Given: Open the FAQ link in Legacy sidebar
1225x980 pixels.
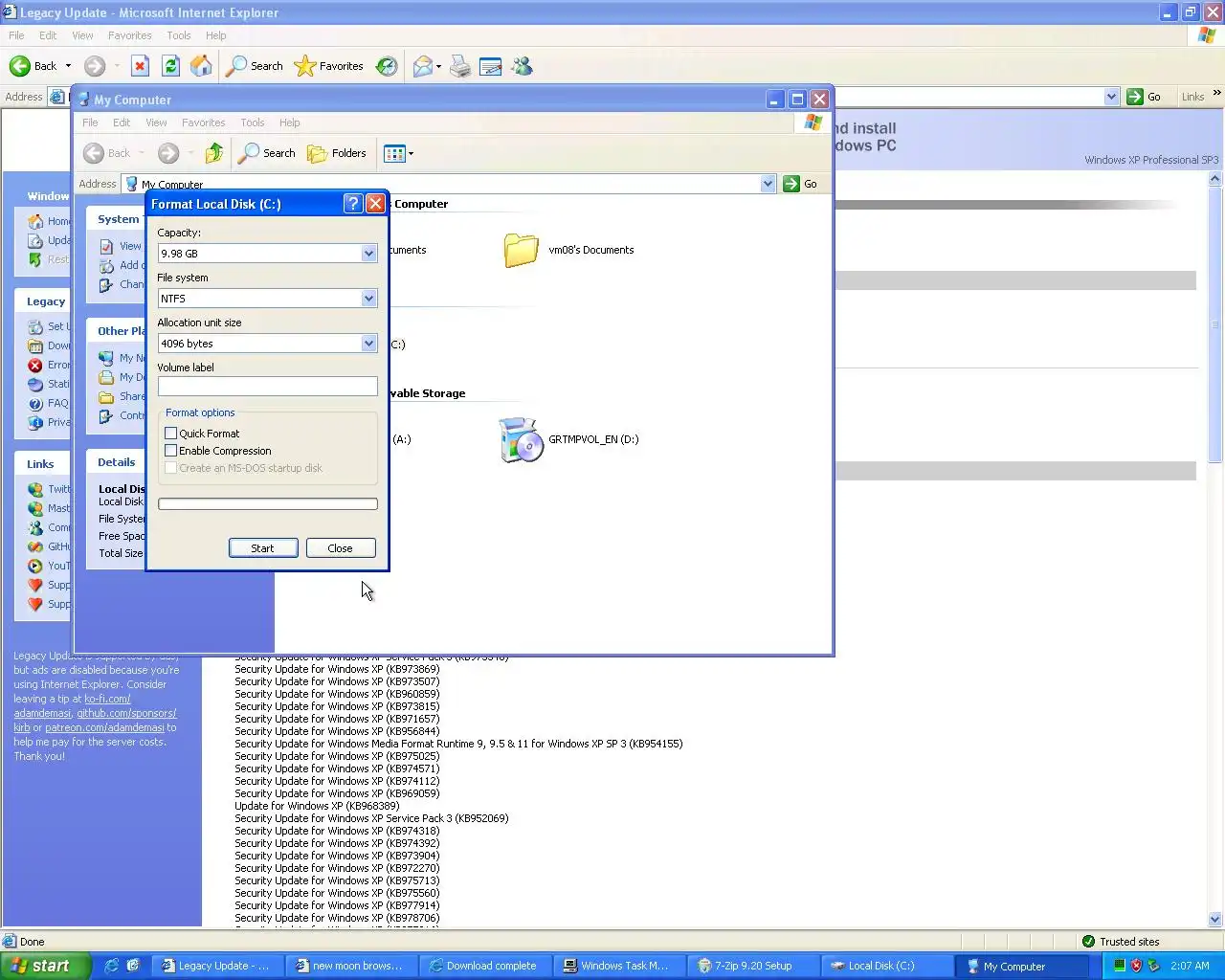Looking at the screenshot, I should click(x=57, y=403).
